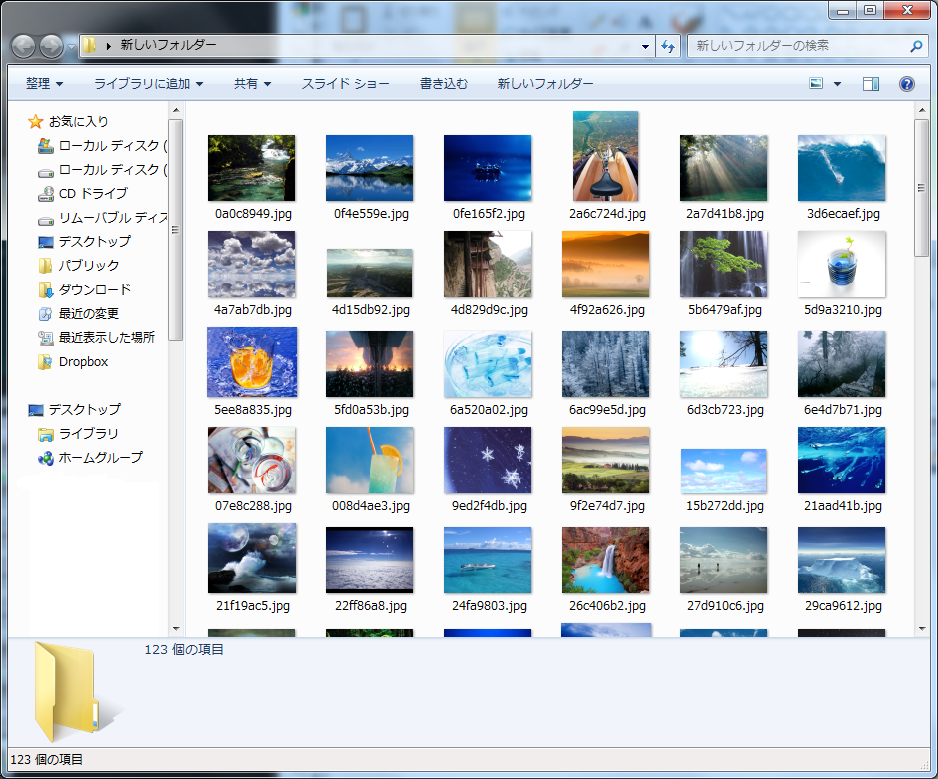938x779 pixels.
Task: Click 書き込む button
Action: pos(444,84)
